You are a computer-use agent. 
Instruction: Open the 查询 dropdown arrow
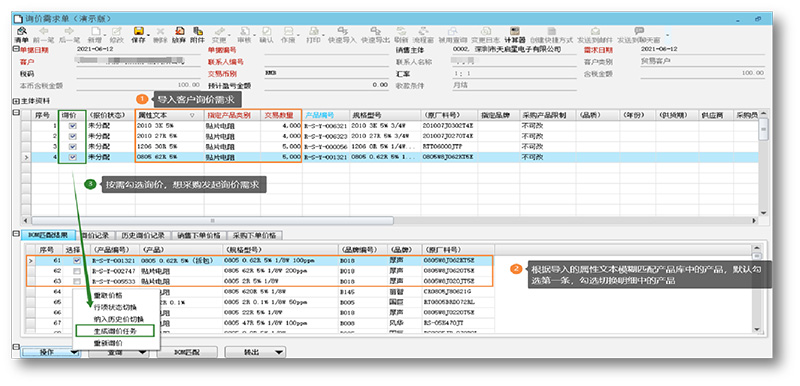tap(142, 352)
